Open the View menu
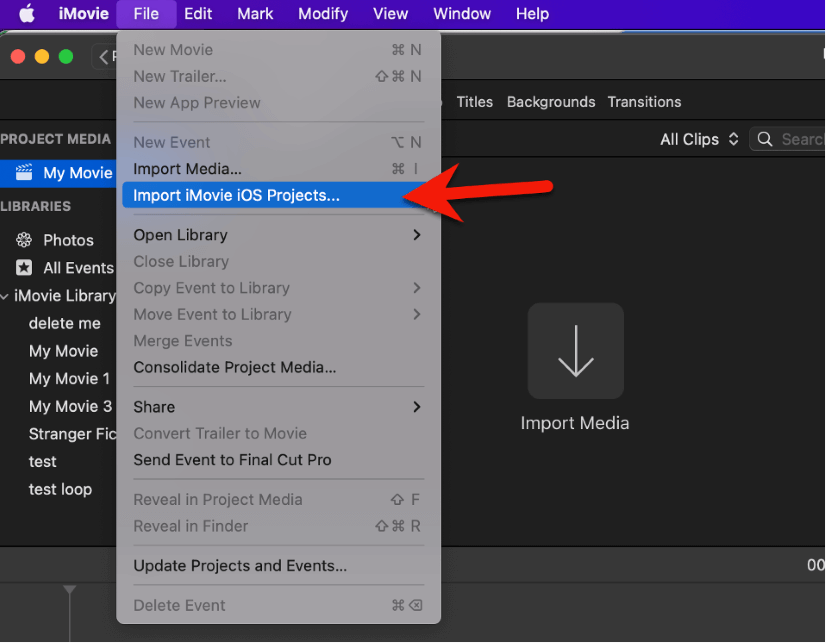This screenshot has width=826, height=643. tap(390, 14)
